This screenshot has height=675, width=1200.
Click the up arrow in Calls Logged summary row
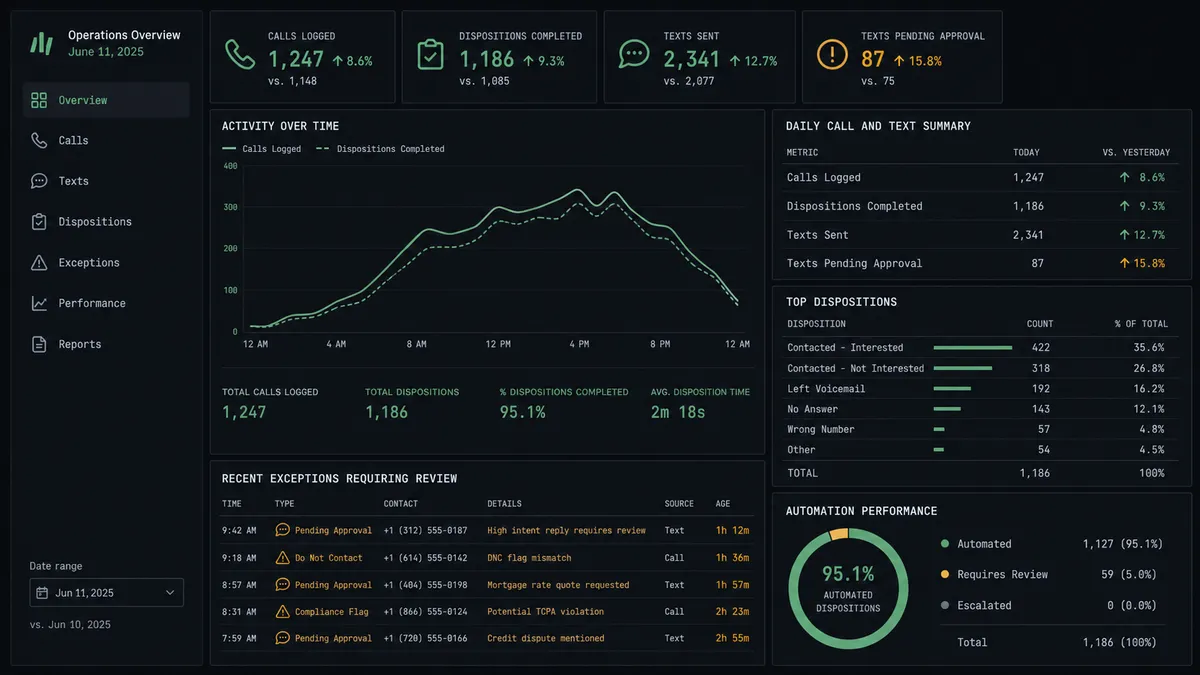tap(1125, 177)
